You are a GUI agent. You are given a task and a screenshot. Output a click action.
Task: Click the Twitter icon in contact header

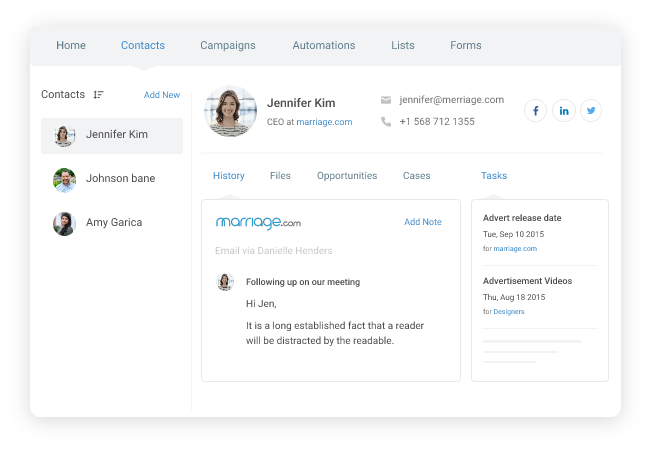pyautogui.click(x=591, y=111)
